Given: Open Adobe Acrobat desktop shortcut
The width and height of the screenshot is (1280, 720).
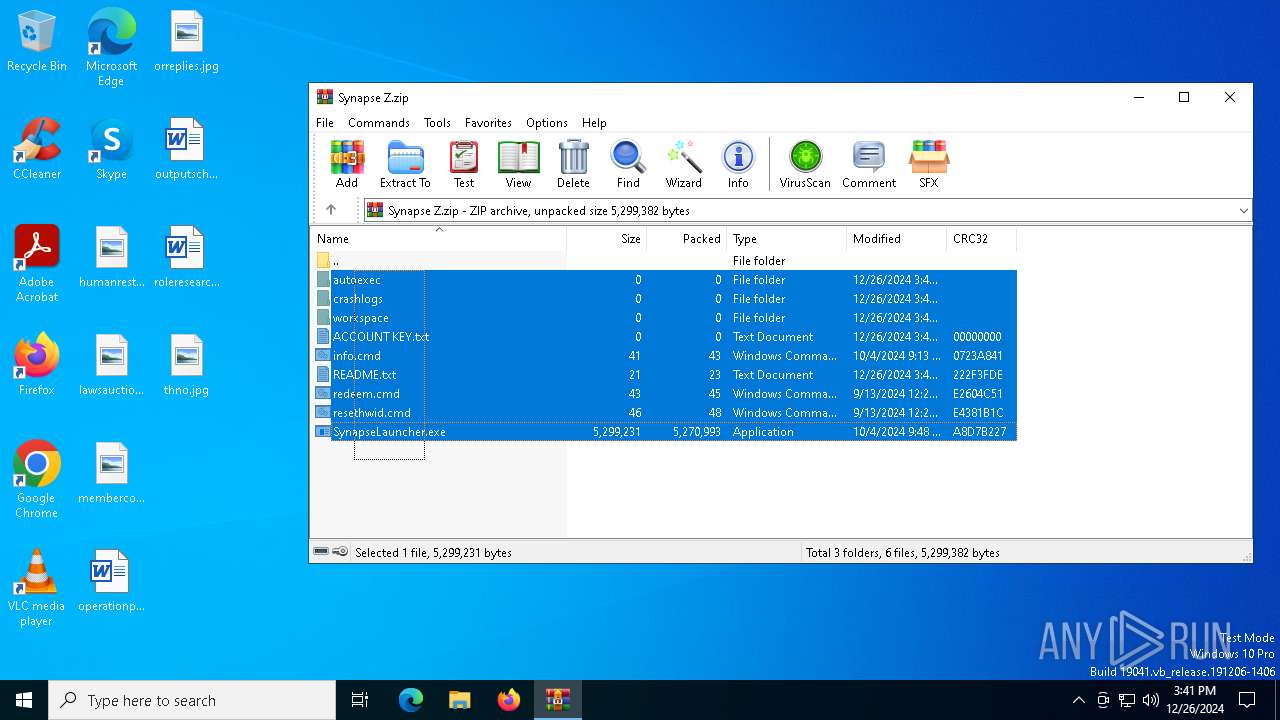Looking at the screenshot, I should click(37, 264).
